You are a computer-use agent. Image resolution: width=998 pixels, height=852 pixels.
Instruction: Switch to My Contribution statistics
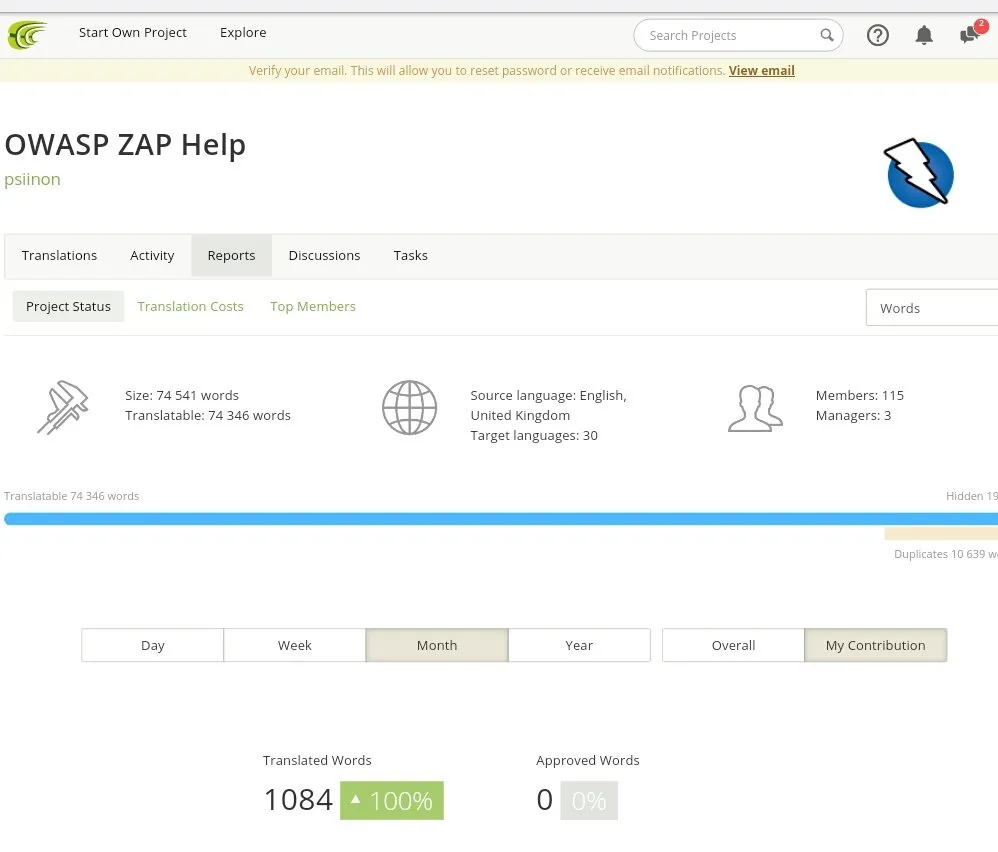point(876,645)
